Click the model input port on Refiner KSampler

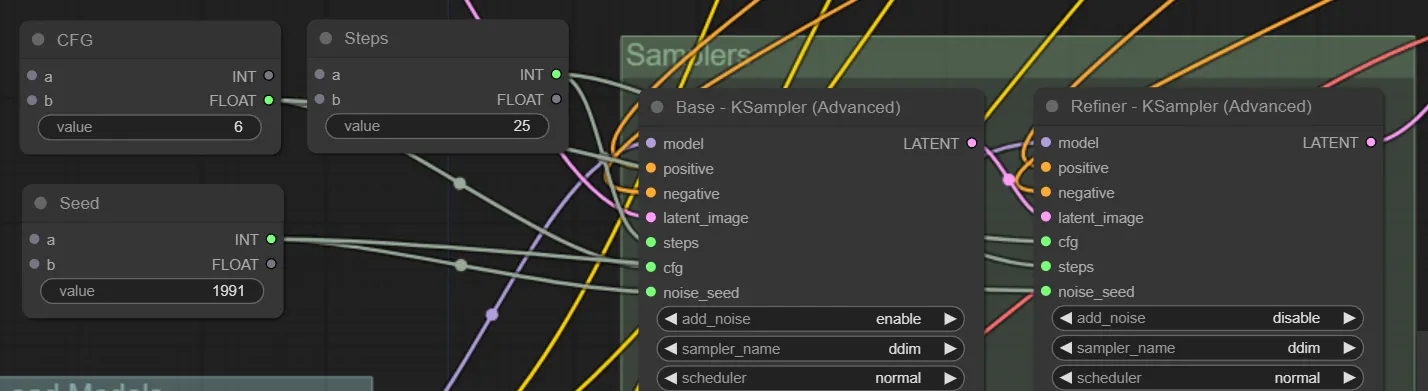[1046, 143]
